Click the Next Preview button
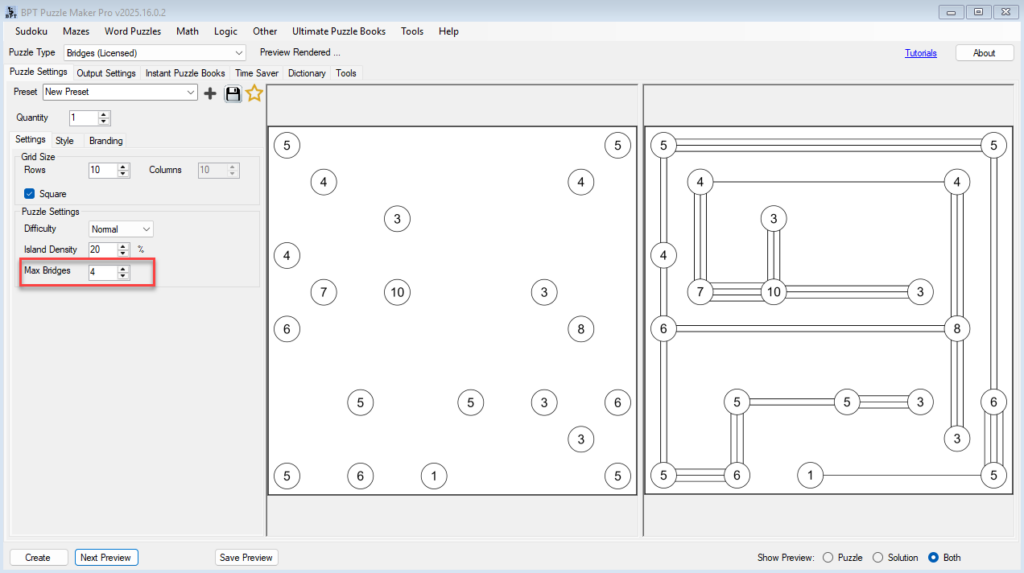The image size is (1024, 573). tap(106, 557)
